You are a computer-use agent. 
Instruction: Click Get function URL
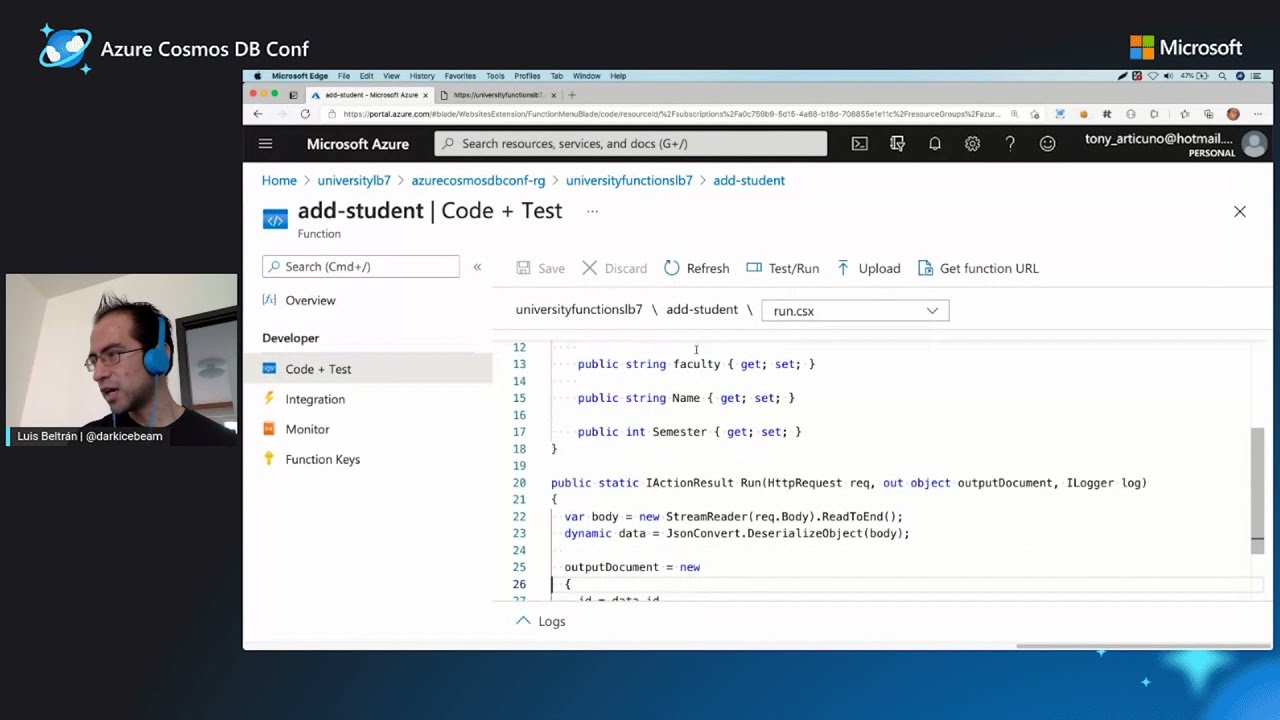tap(978, 268)
